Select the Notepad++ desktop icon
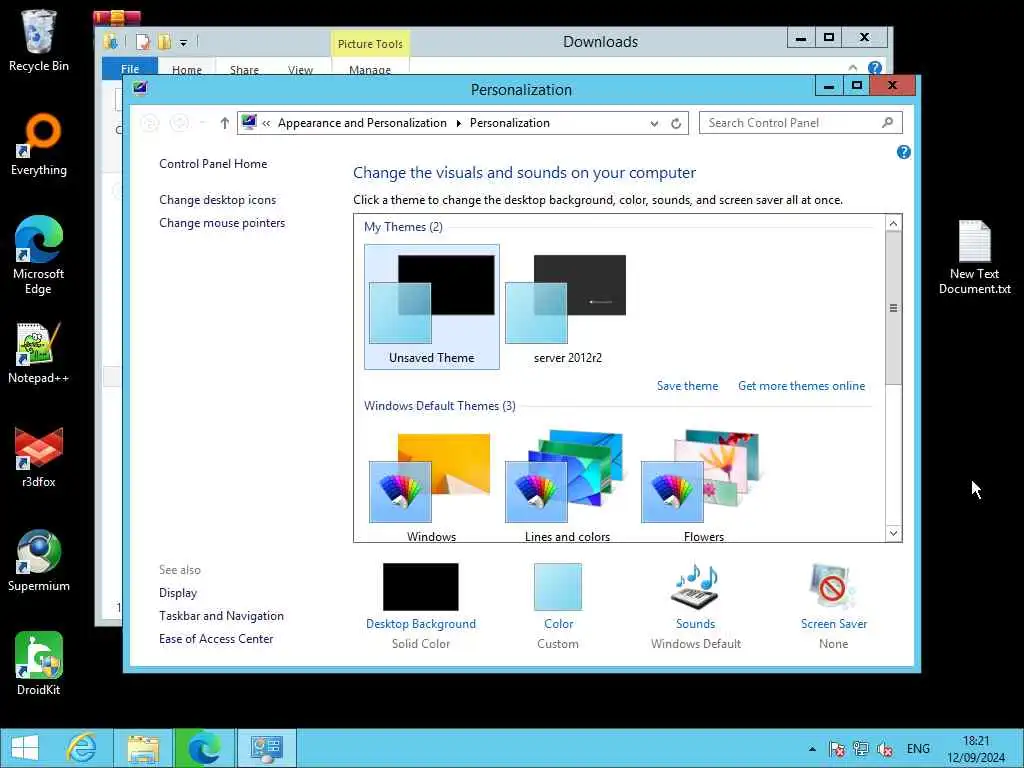1024x768 pixels. click(38, 353)
